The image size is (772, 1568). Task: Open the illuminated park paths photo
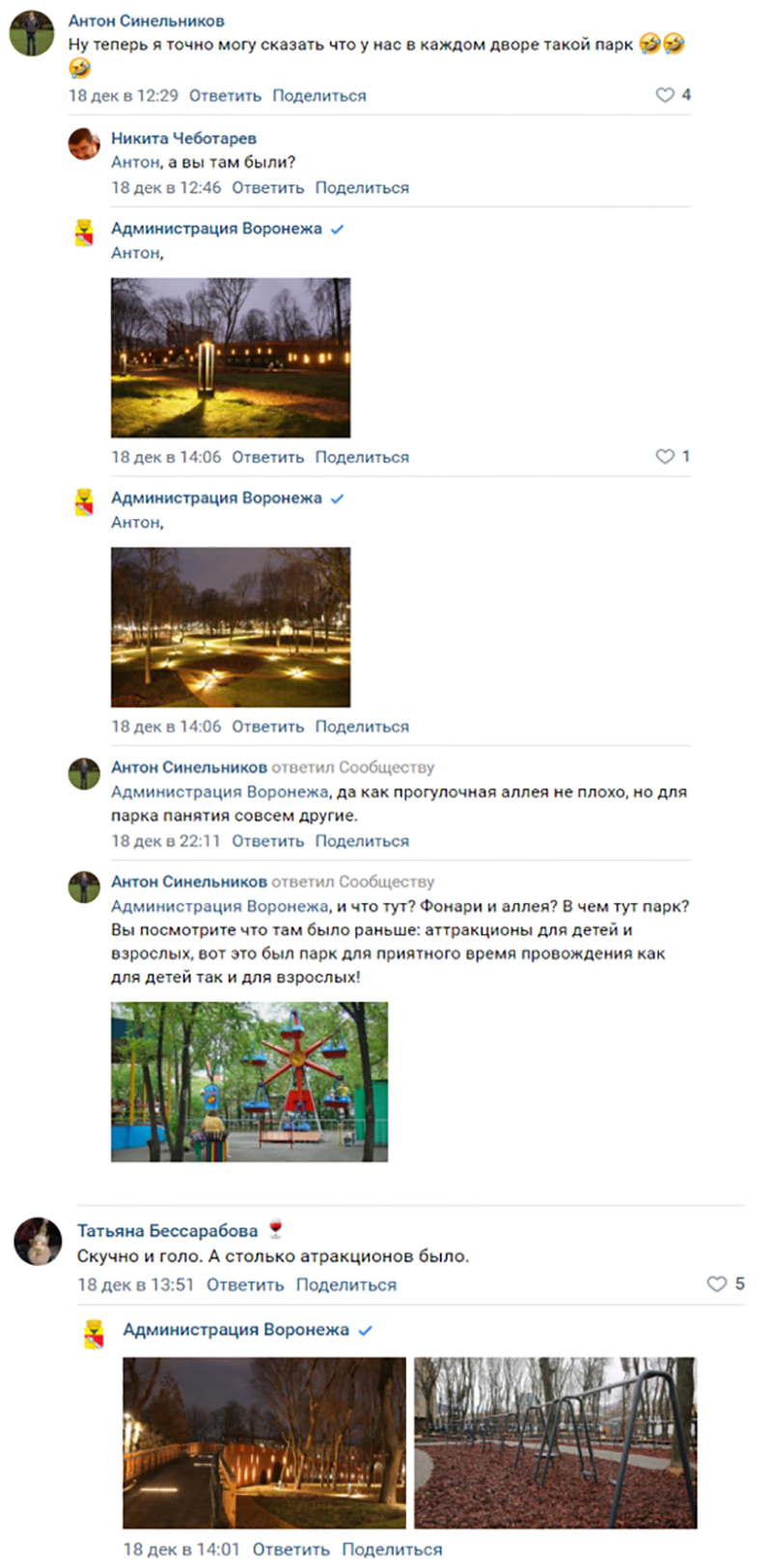231,627
